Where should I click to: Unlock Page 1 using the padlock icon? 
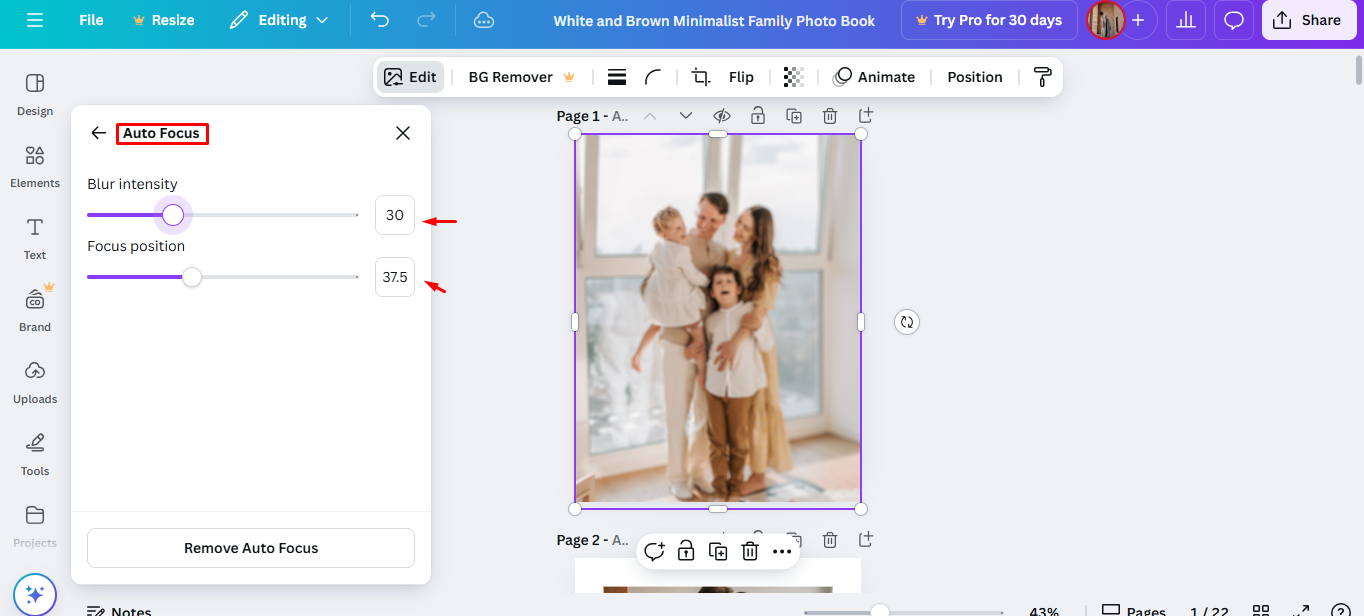point(758,115)
